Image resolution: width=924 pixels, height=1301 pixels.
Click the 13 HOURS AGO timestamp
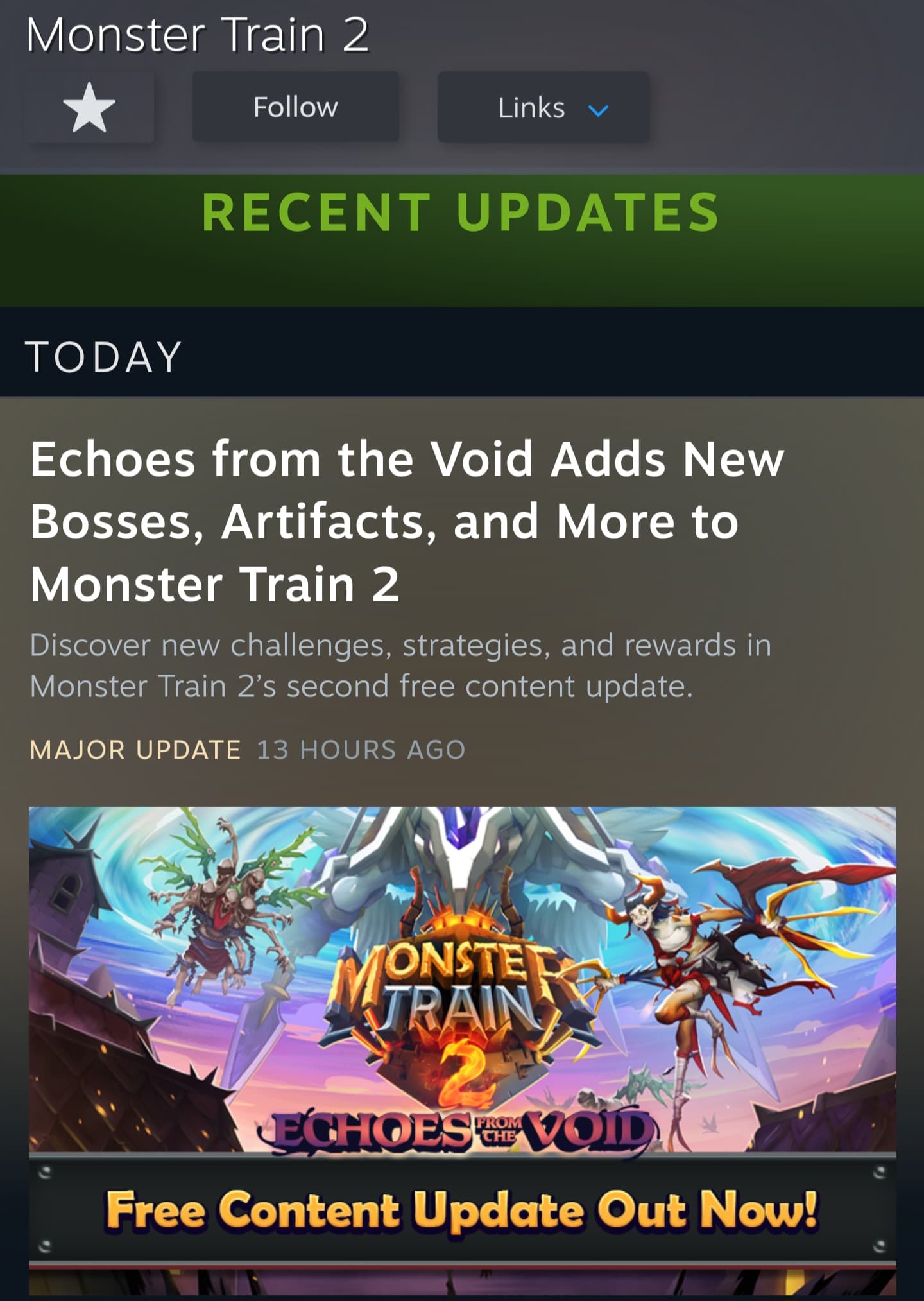[361, 750]
